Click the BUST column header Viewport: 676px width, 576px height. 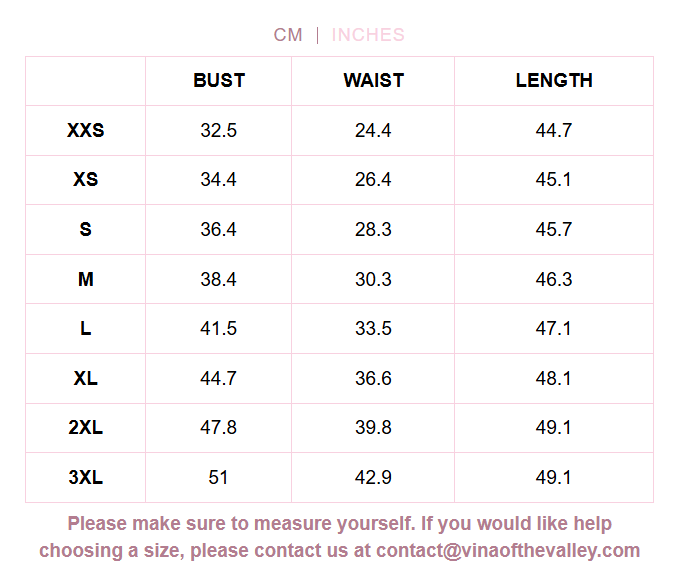[x=219, y=81]
